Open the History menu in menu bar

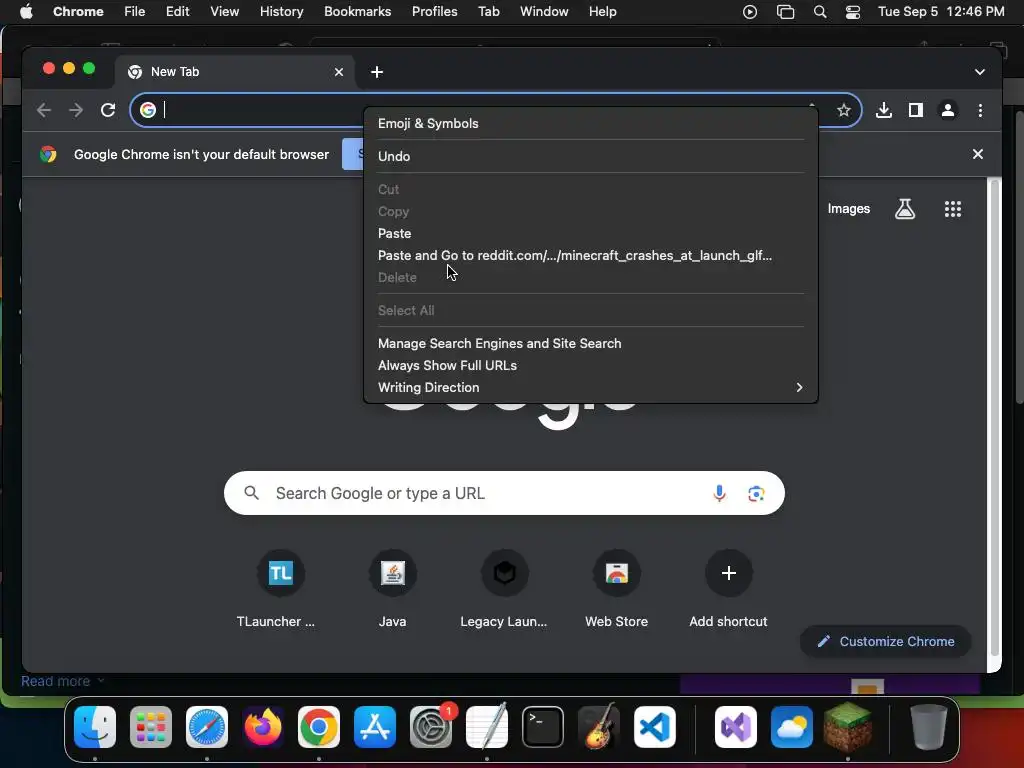[x=281, y=12]
